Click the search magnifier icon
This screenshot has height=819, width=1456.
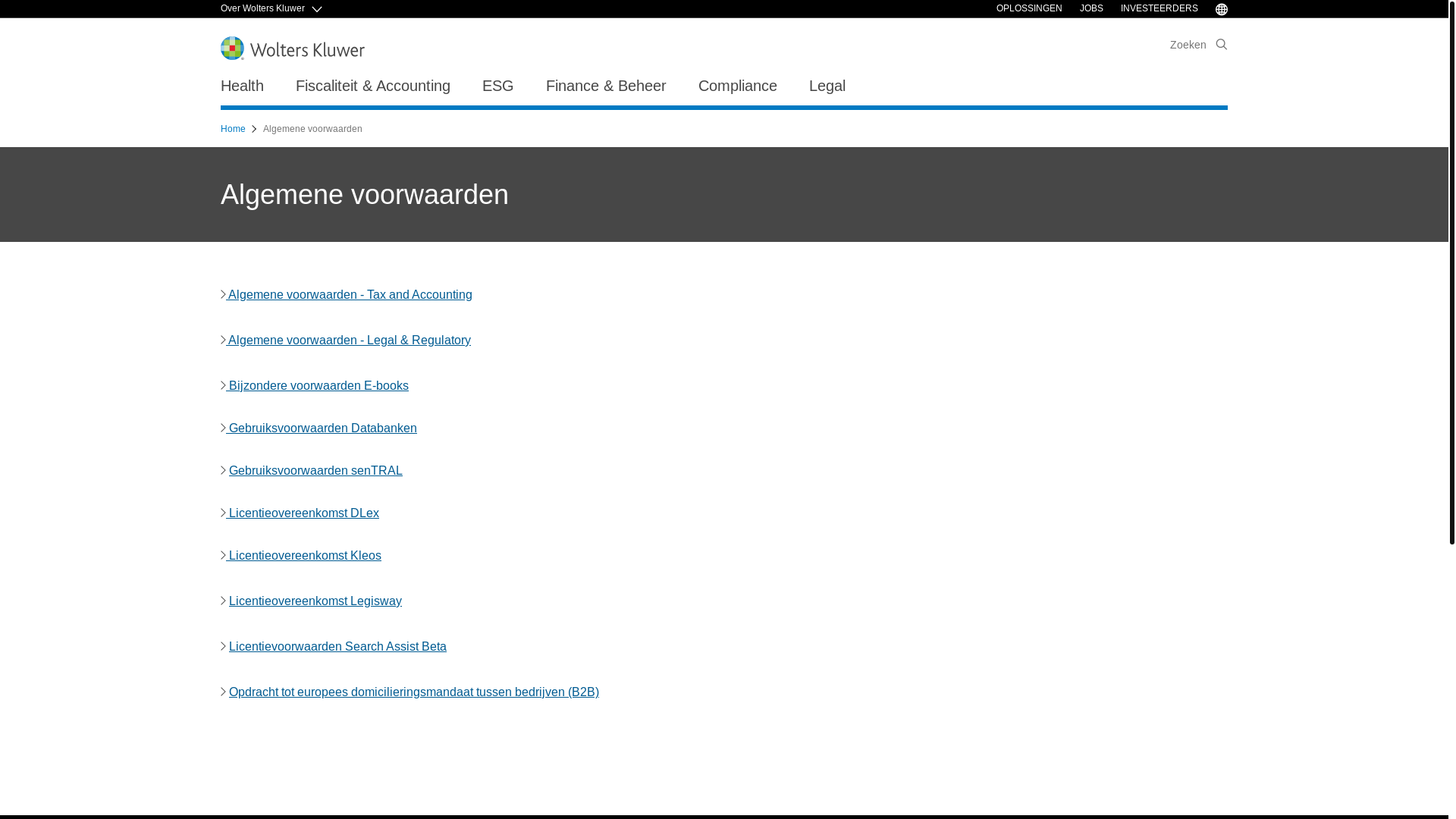[x=1221, y=44]
